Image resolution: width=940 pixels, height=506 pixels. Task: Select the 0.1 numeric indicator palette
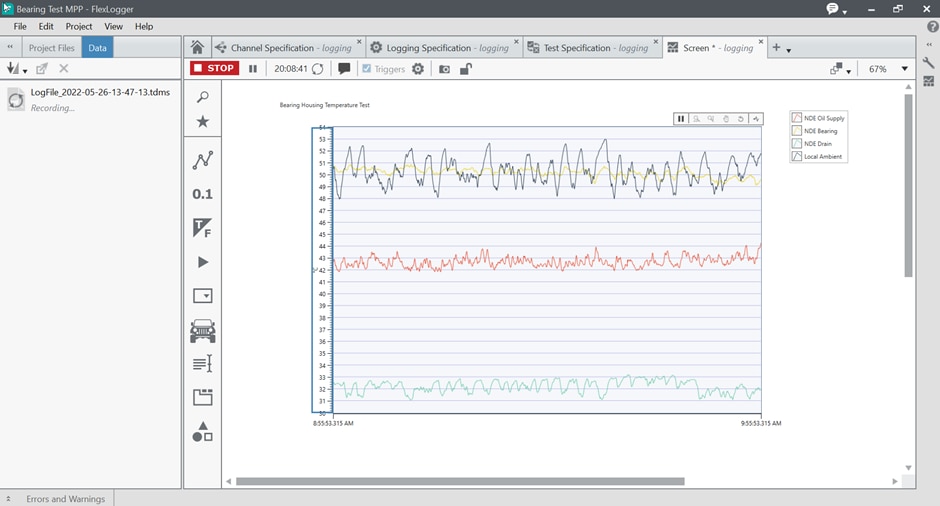(x=202, y=194)
